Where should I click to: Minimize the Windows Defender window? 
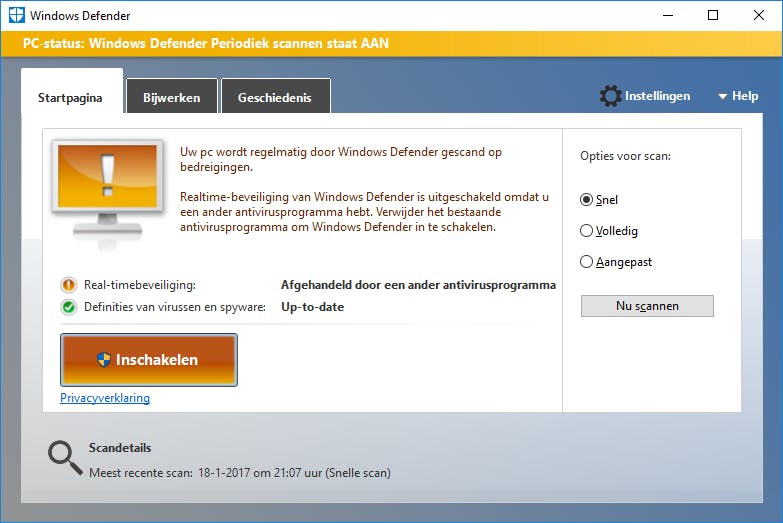668,15
